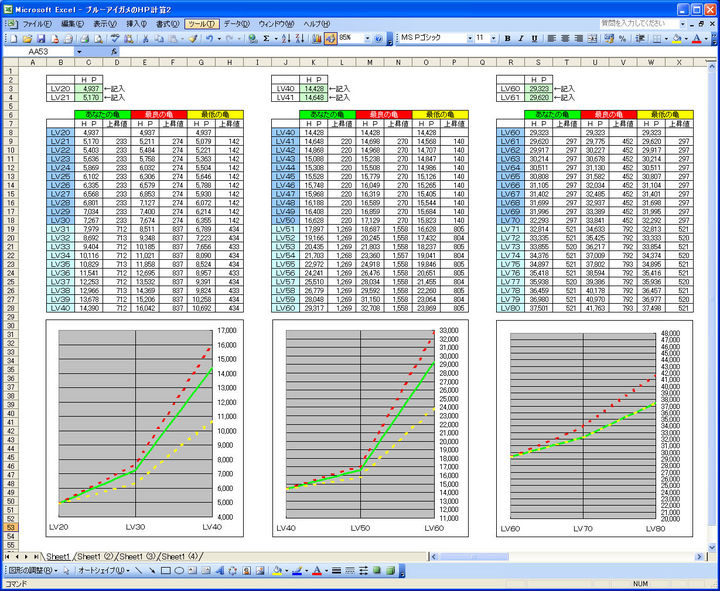Click the red Font Color A button in formatting toolbar
The image size is (720, 591).
pyautogui.click(x=697, y=39)
